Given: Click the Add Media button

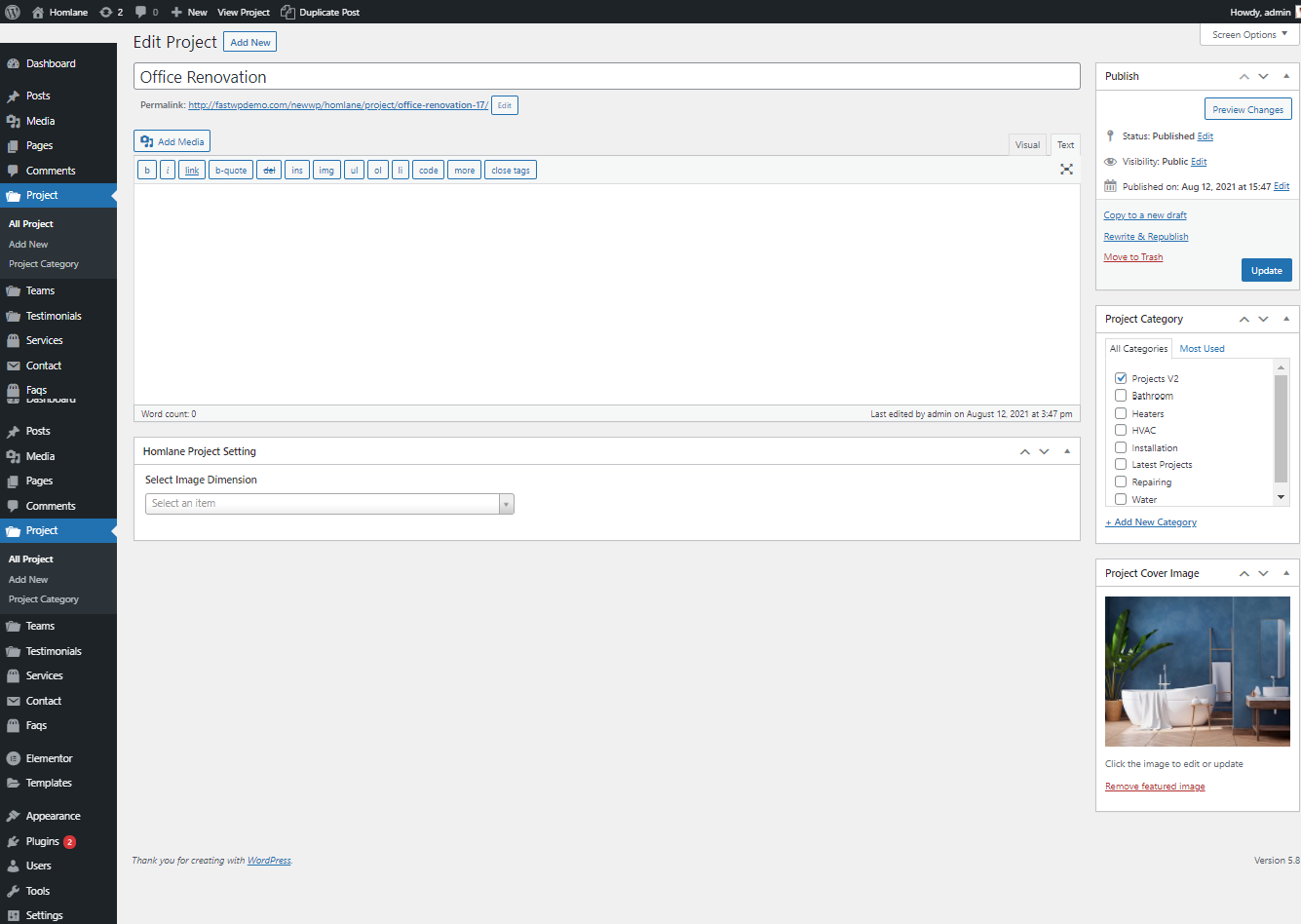Looking at the screenshot, I should tap(172, 141).
